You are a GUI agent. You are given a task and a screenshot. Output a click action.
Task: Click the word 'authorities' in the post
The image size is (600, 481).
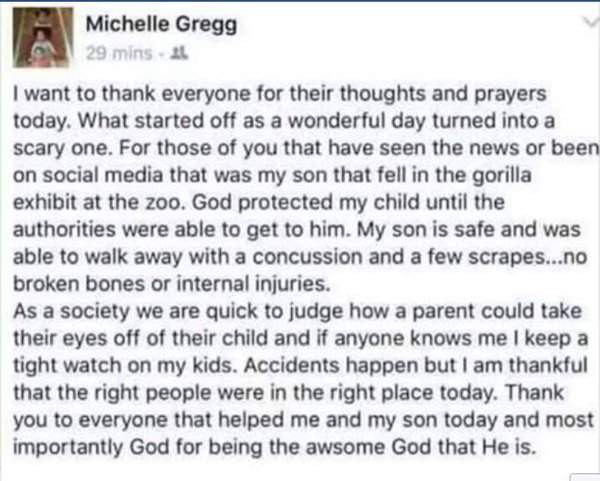coord(64,230)
